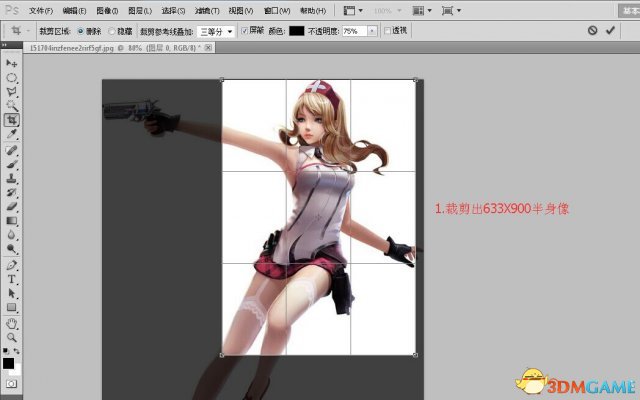Open the 编辑(E) menu
Viewport: 640px width, 400px height.
click(x=74, y=11)
